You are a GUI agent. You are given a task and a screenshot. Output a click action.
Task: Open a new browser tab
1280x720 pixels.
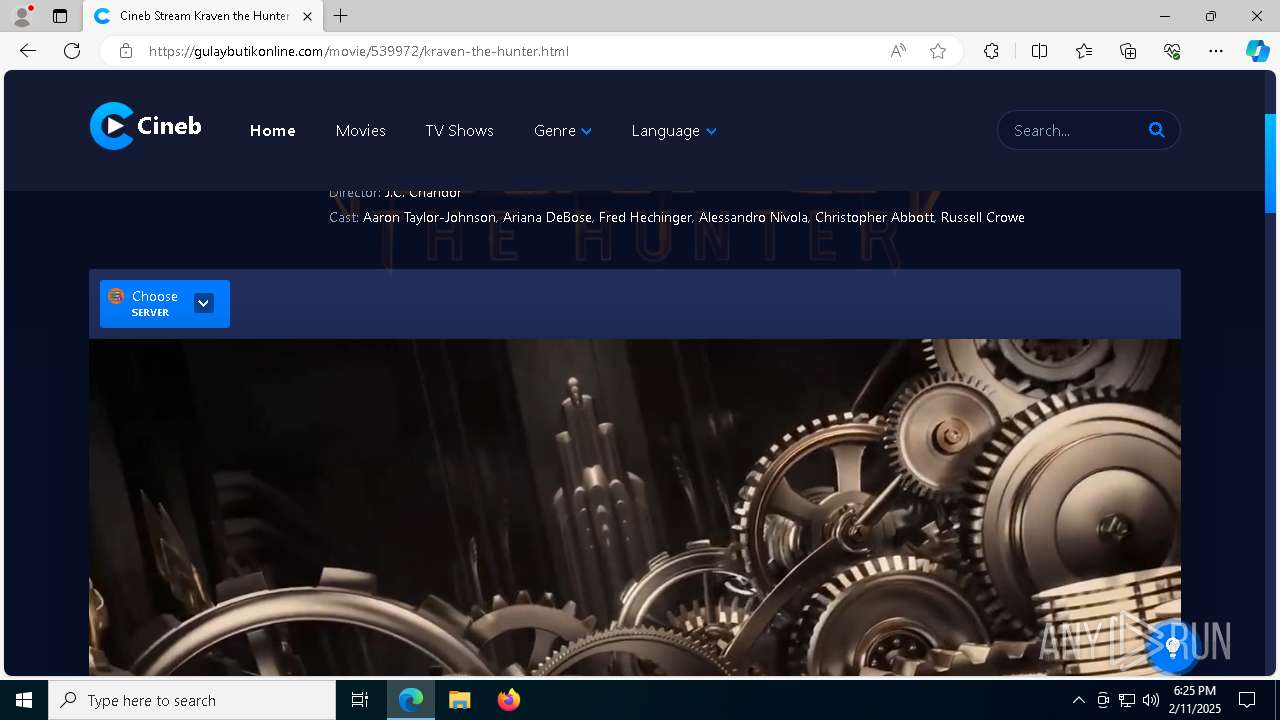point(341,16)
